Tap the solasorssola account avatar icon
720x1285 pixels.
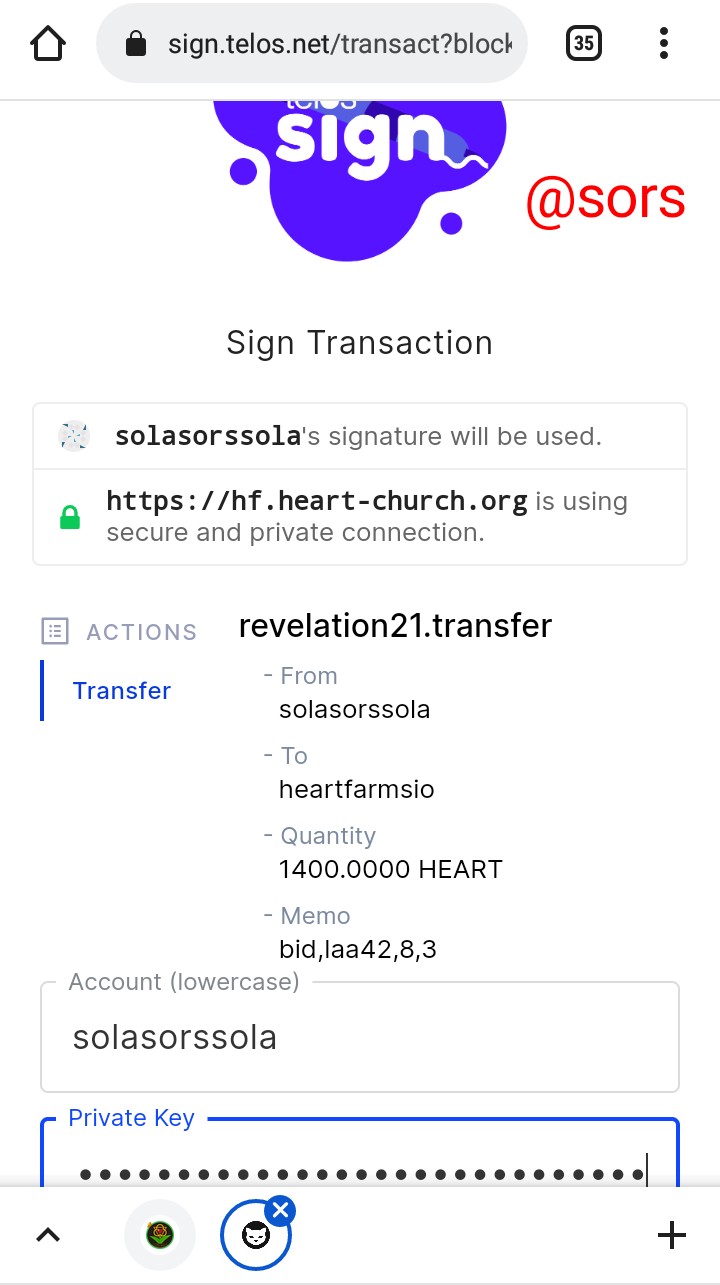click(x=74, y=436)
